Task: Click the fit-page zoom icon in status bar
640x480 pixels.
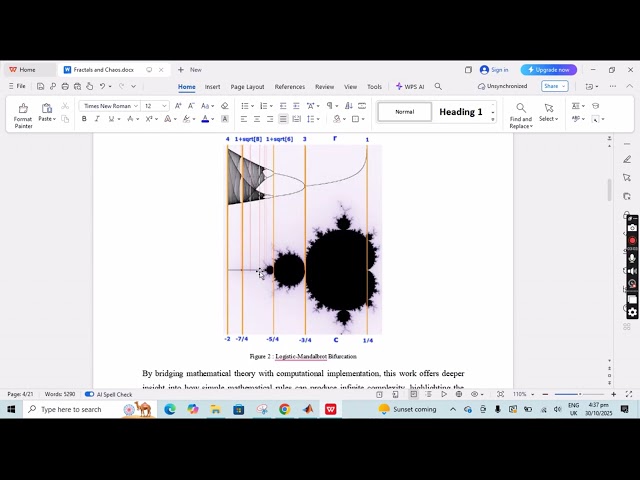Action: pos(500,394)
